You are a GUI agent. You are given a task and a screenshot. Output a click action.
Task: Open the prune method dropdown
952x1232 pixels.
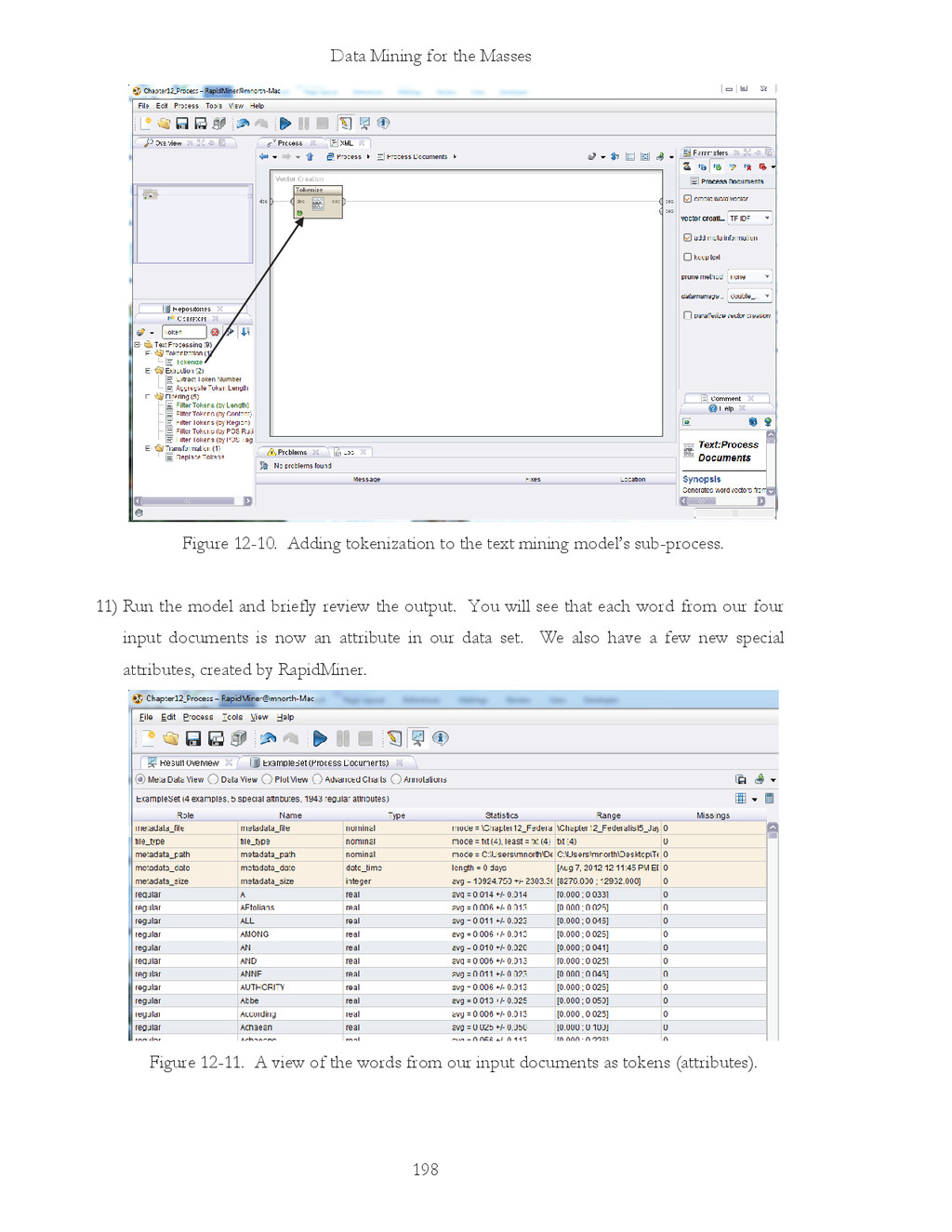tap(749, 276)
